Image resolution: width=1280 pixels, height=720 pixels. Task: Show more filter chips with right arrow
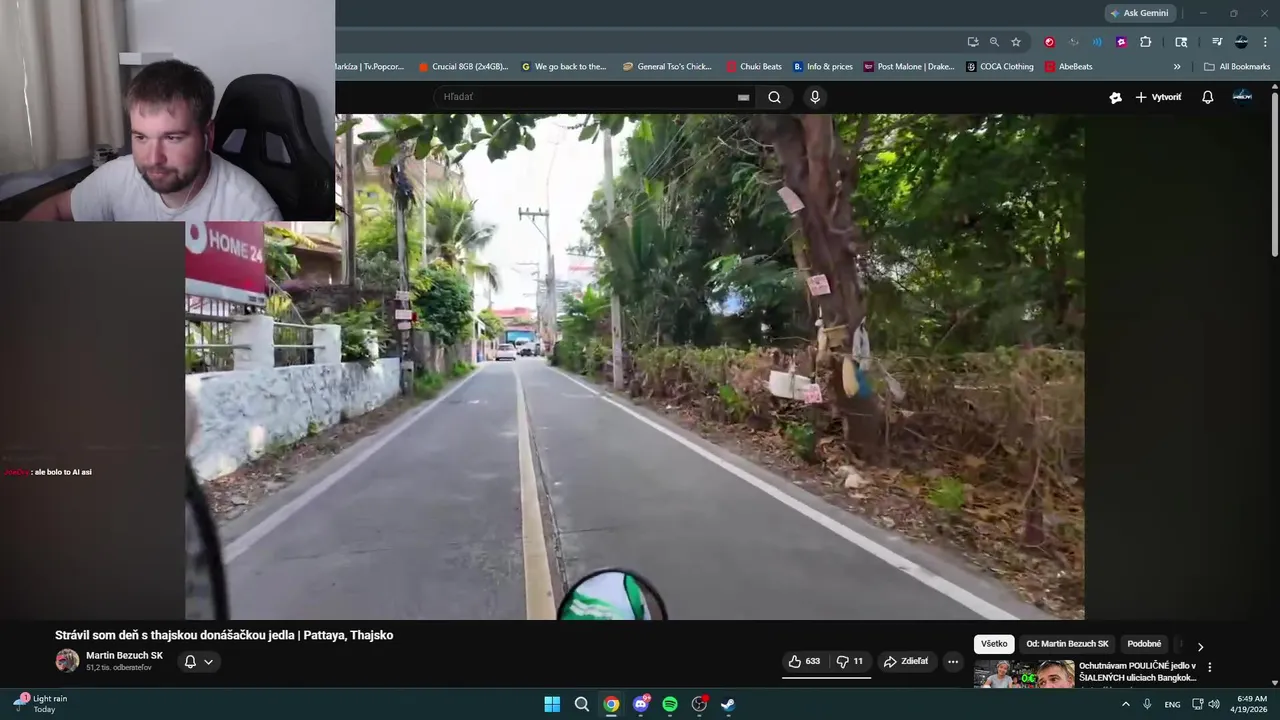click(1200, 647)
